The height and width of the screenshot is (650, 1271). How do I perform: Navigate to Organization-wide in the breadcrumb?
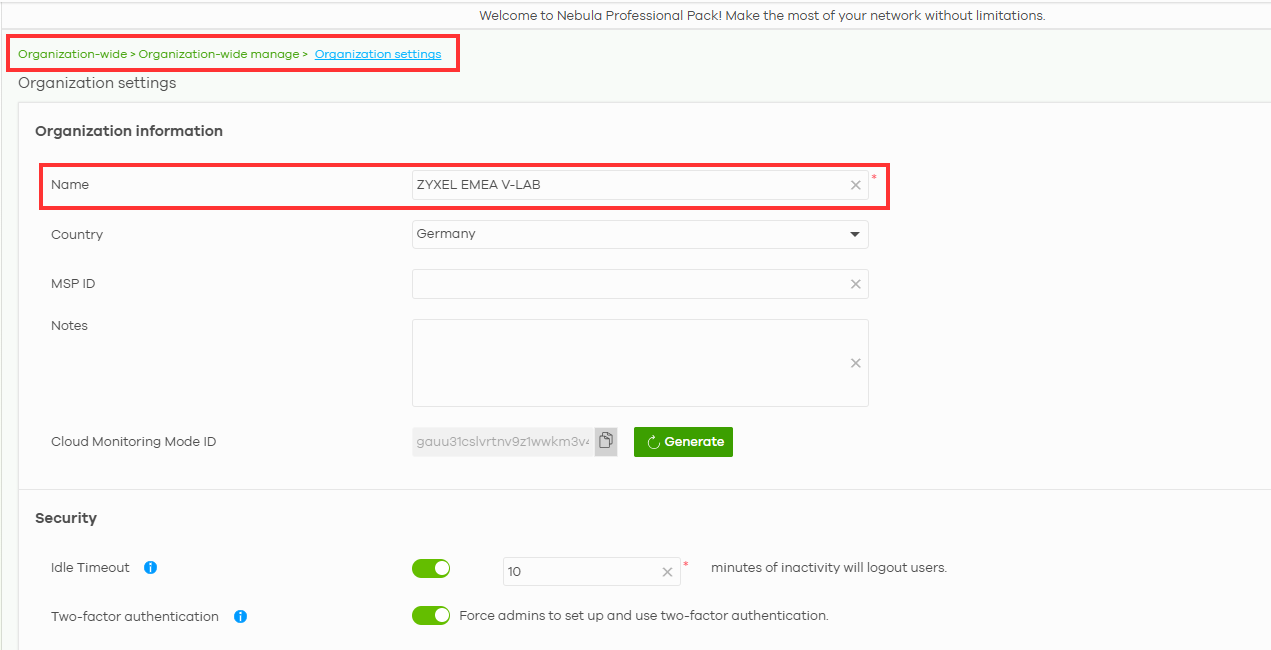(70, 53)
